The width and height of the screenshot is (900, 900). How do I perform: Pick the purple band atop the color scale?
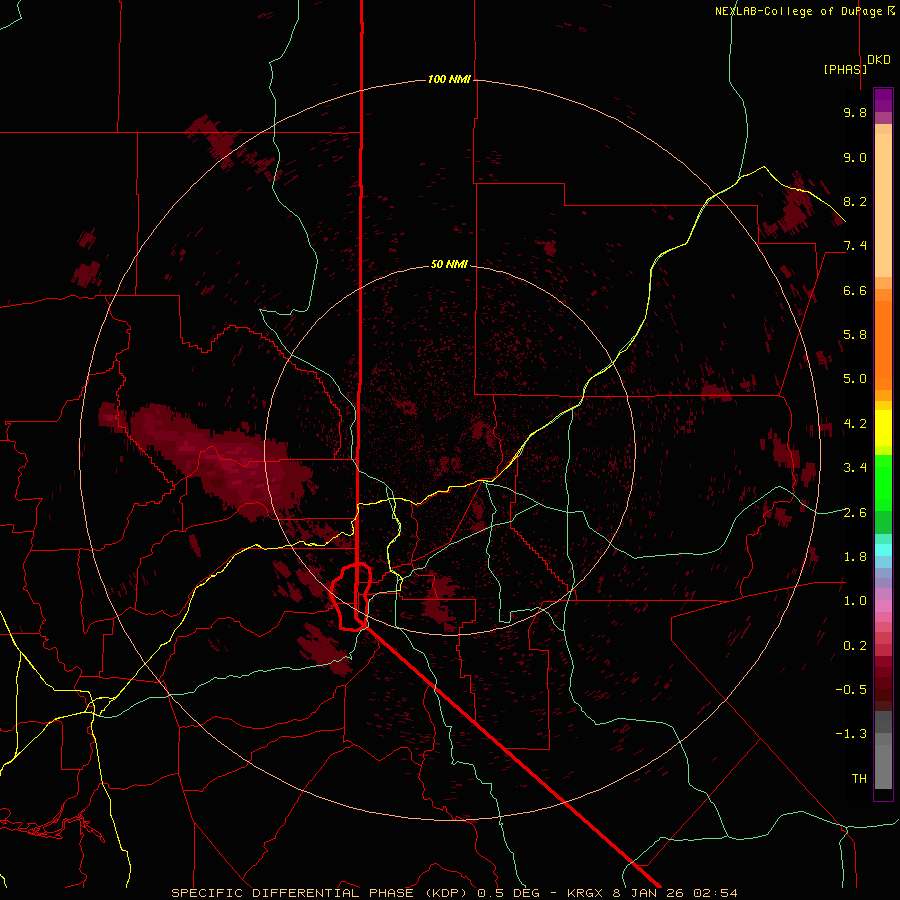point(883,100)
